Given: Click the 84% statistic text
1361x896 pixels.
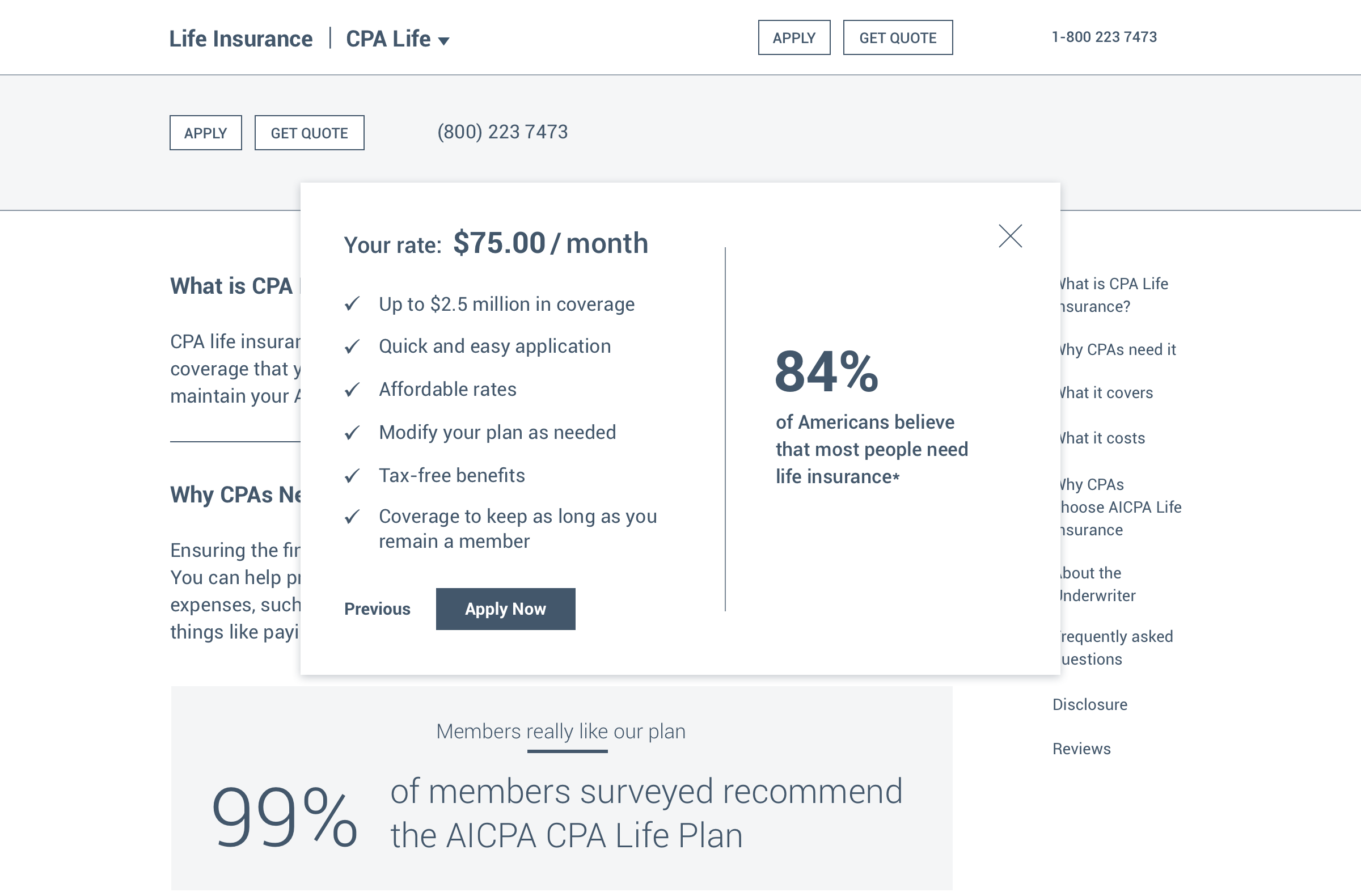Looking at the screenshot, I should click(x=826, y=372).
